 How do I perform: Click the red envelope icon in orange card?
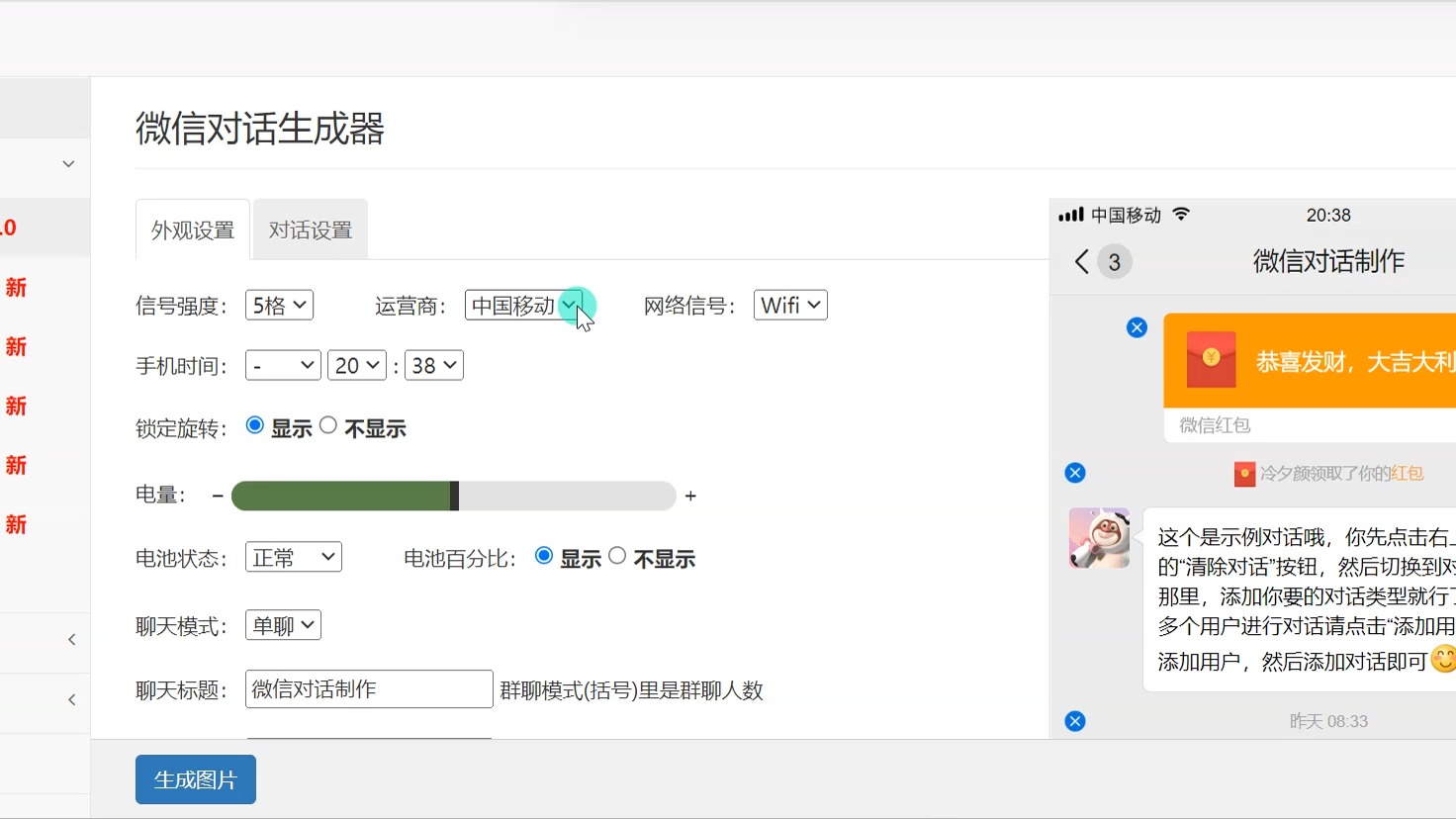click(1211, 359)
